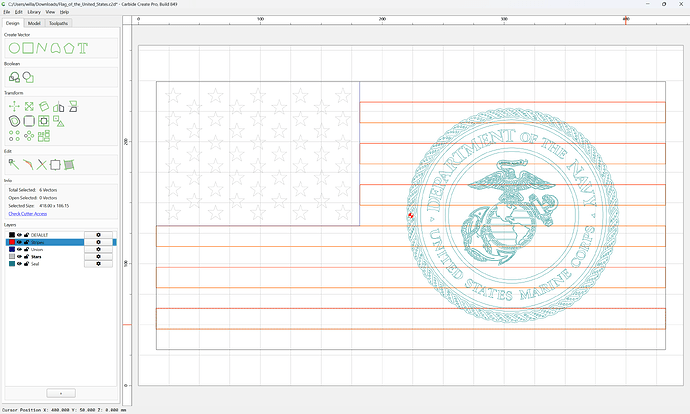Toggle lock on Stripes layer
The image size is (690, 414).
pos(26,242)
